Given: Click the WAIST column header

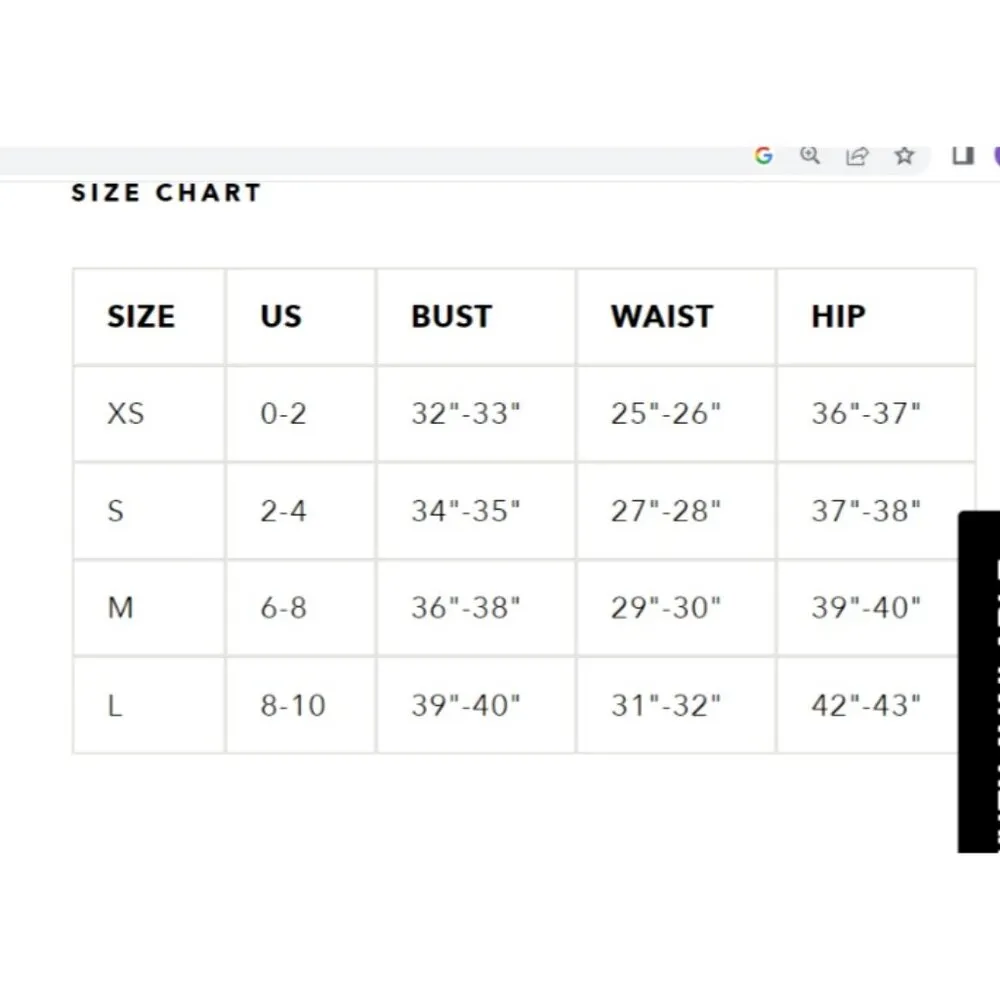Looking at the screenshot, I should [x=662, y=317].
